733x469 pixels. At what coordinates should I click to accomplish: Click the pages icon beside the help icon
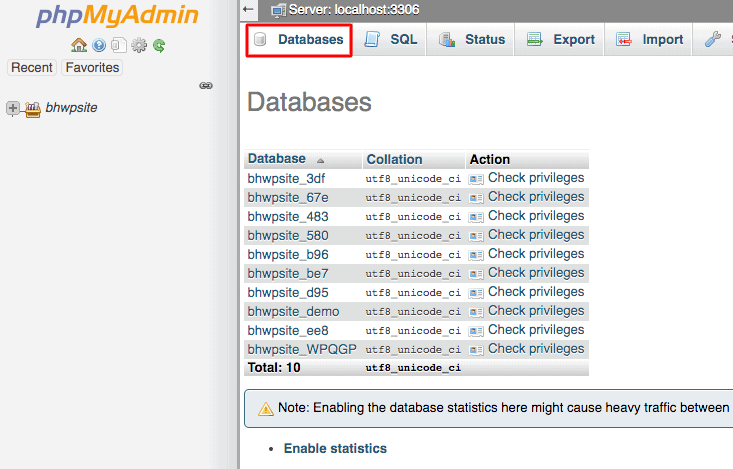pyautogui.click(x=119, y=45)
